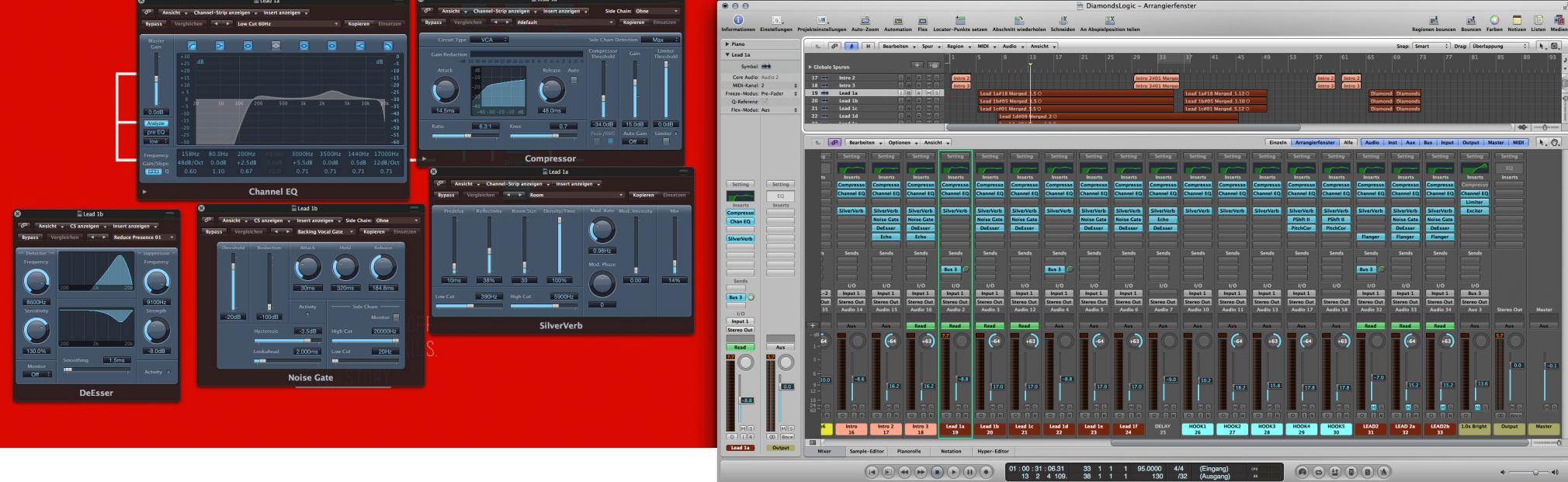Toggle Auto release checkbox in Compressor

click(x=574, y=80)
